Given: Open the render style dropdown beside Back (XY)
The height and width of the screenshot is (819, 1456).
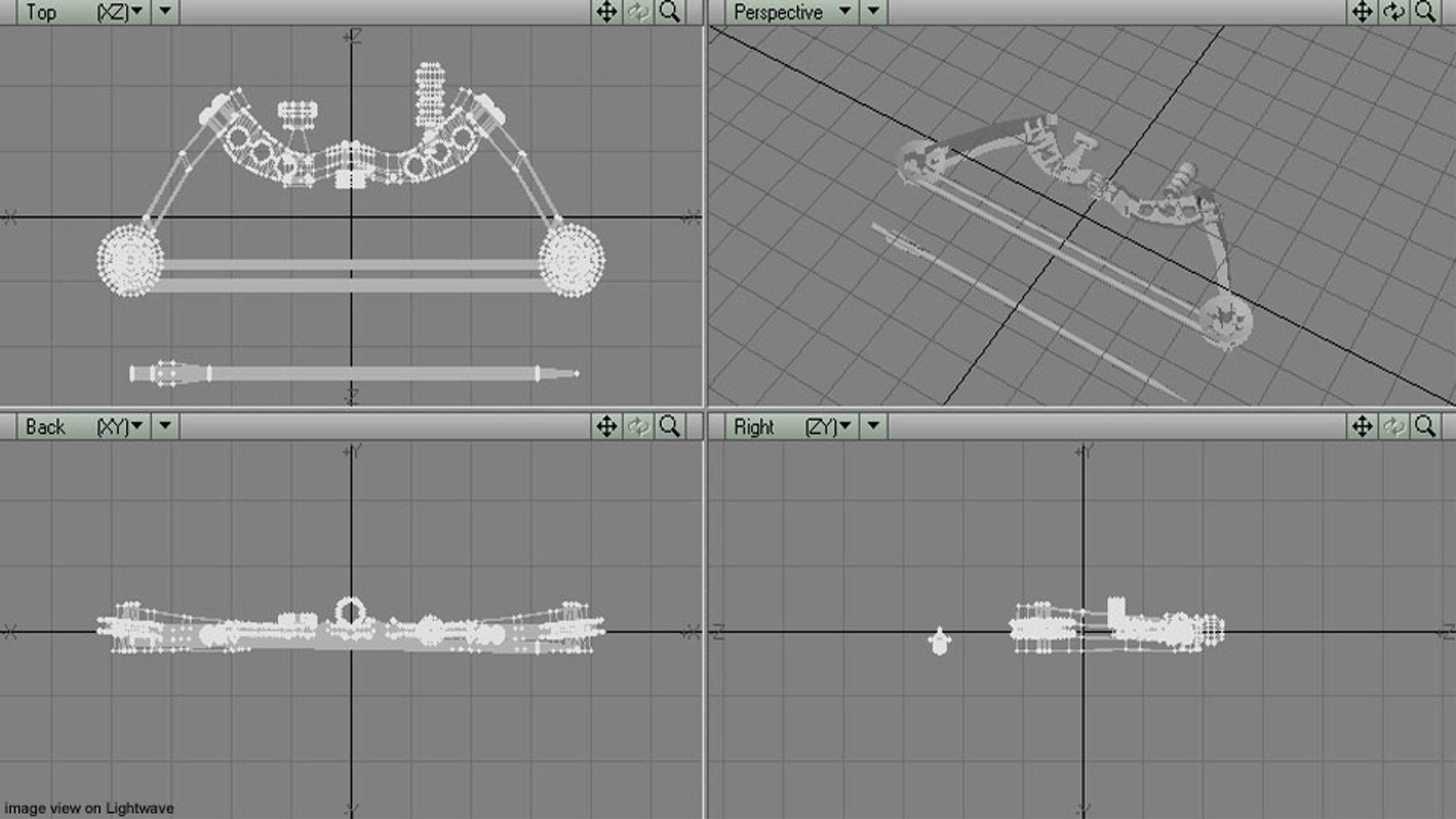Looking at the screenshot, I should (x=165, y=426).
